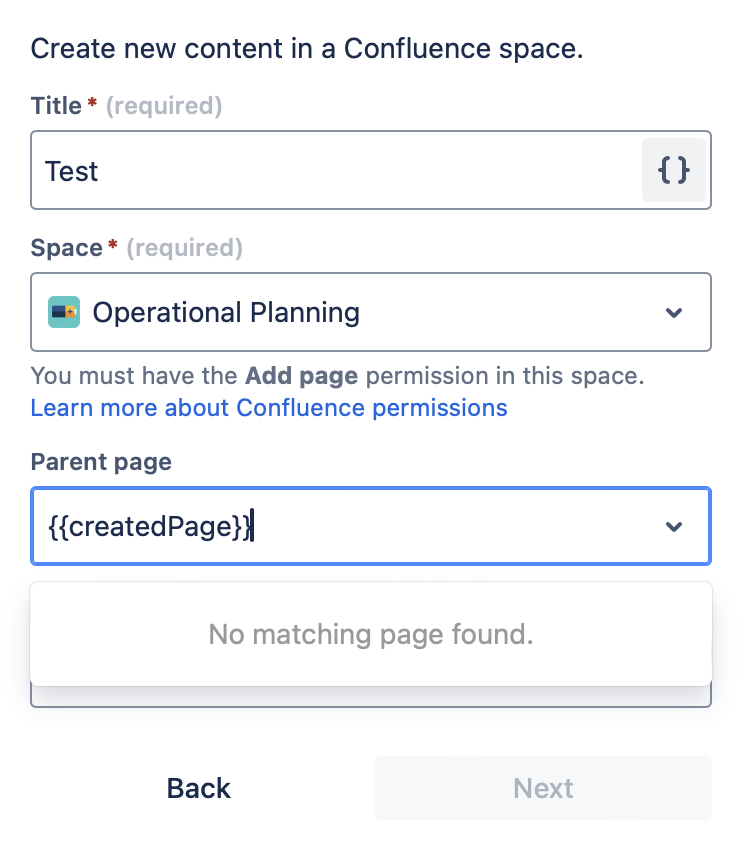This screenshot has width=752, height=842.
Task: Click the No matching page found message
Action: (370, 634)
